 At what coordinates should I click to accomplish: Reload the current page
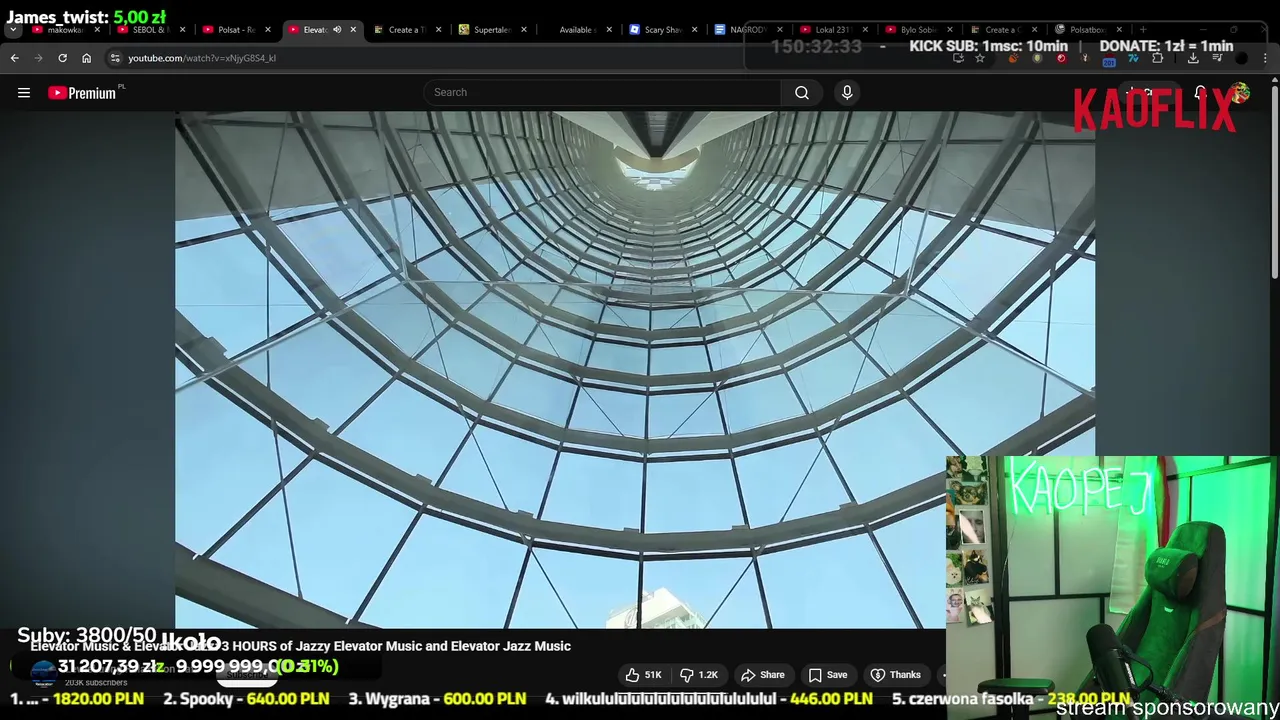pos(62,58)
